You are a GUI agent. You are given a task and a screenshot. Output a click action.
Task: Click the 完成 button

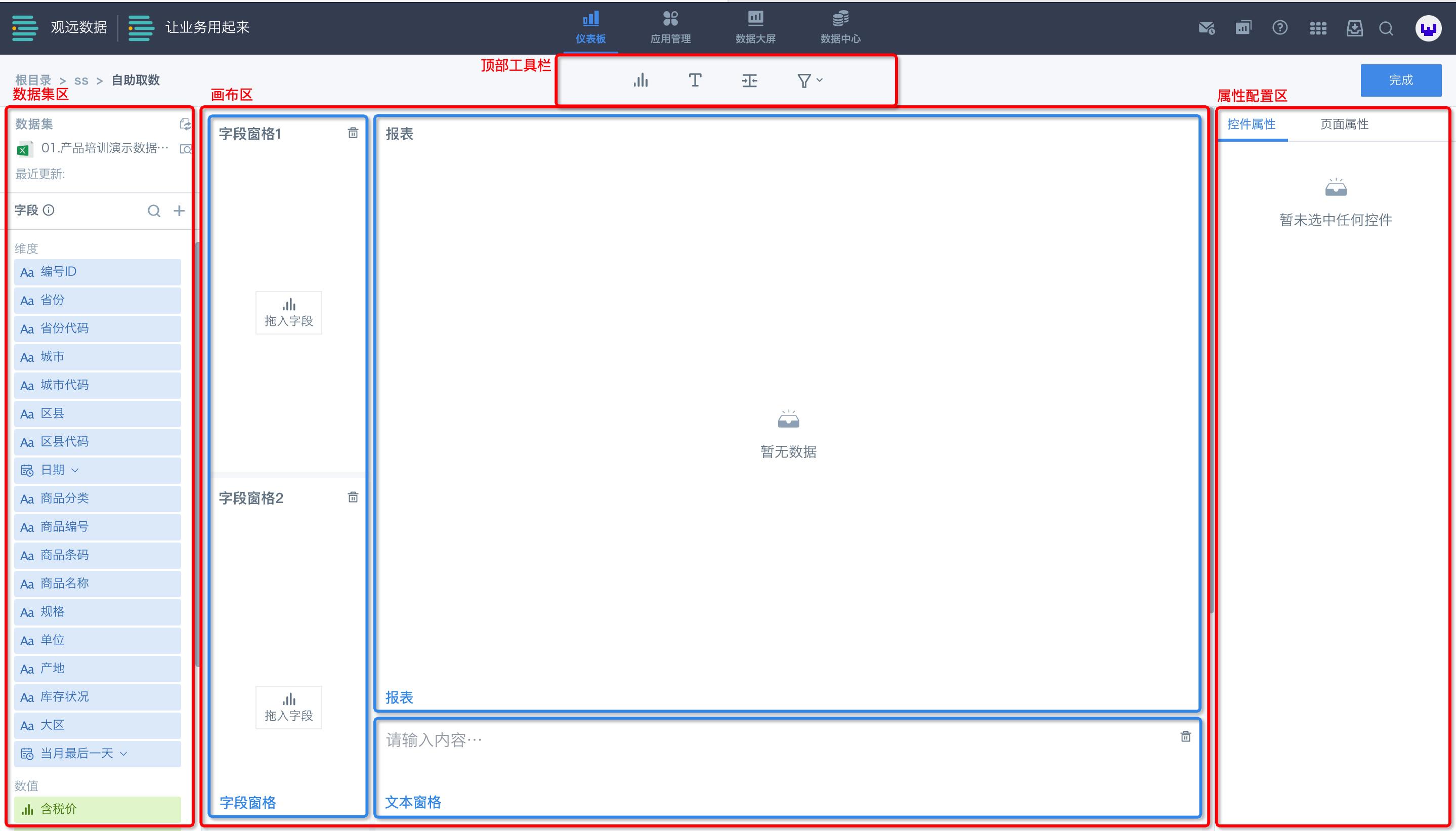point(1400,80)
